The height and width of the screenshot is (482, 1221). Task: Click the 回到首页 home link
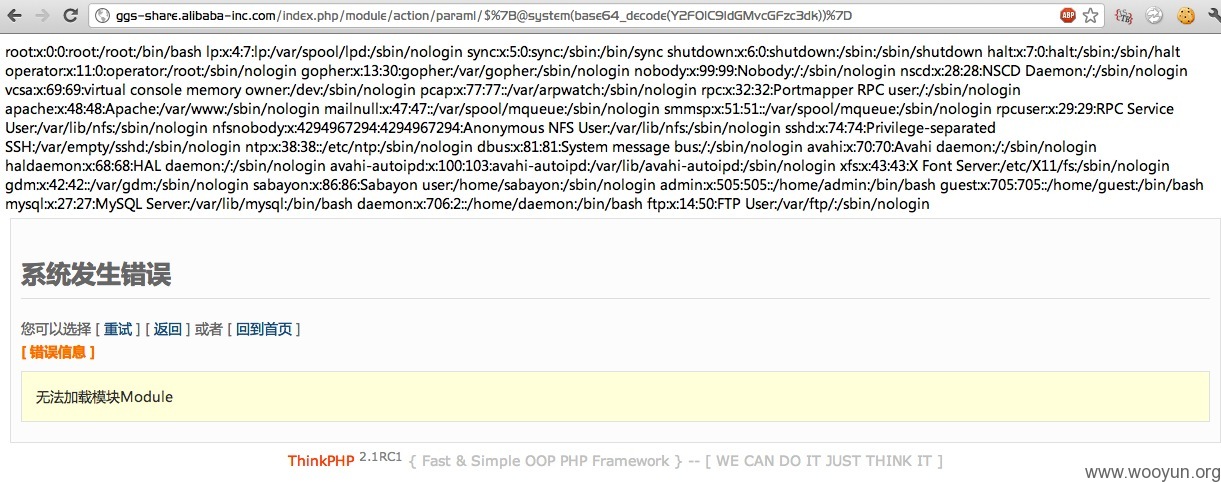264,329
